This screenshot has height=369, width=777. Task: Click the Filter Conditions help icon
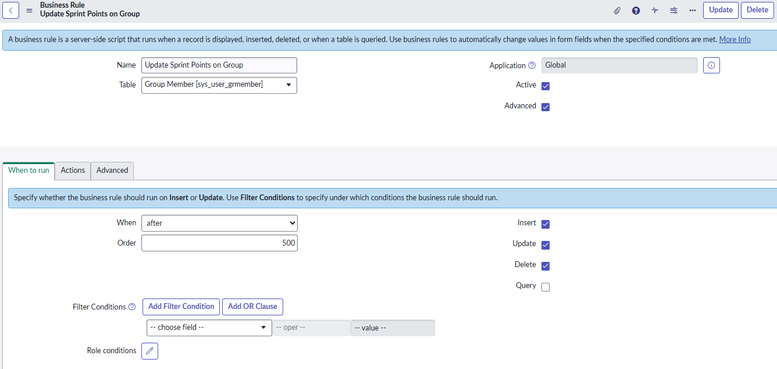(x=132, y=307)
